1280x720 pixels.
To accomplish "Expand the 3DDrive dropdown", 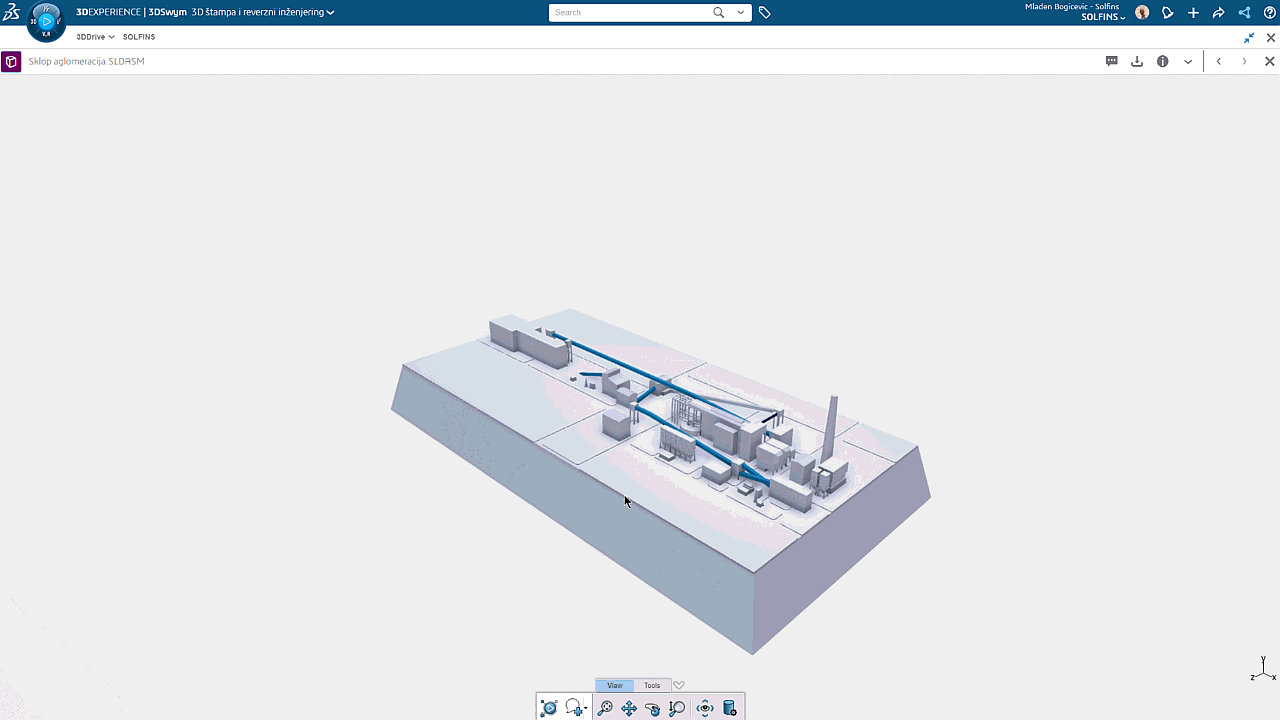I will click(95, 37).
